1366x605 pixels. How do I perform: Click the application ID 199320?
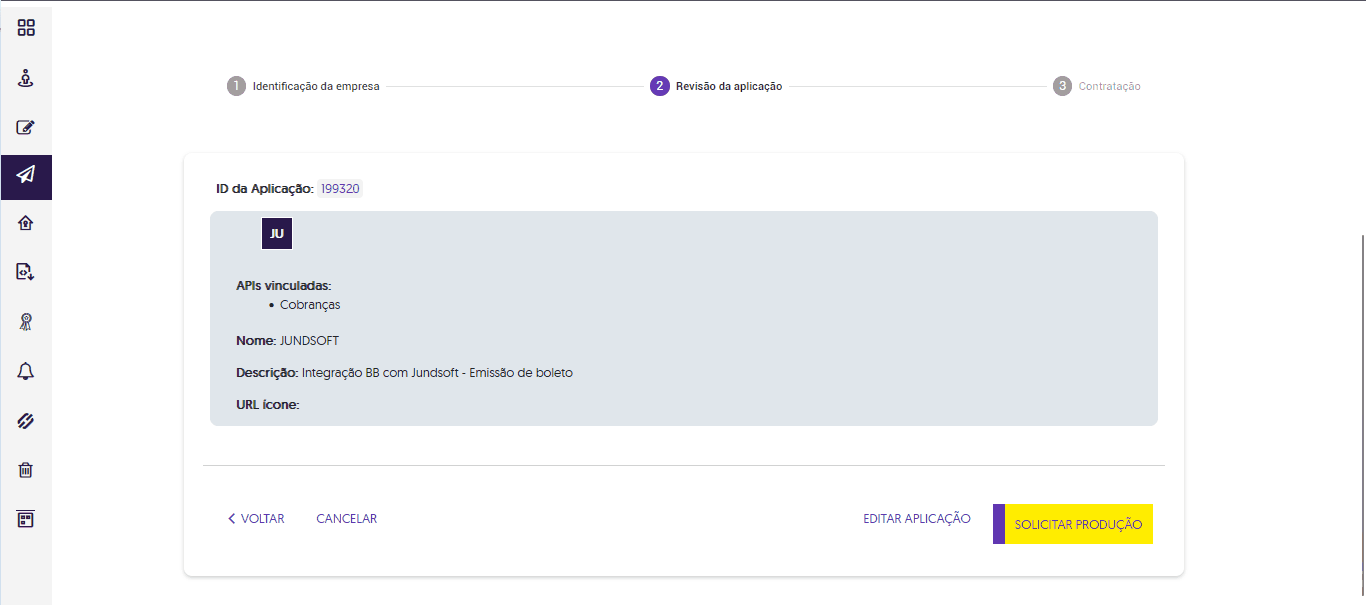point(340,189)
